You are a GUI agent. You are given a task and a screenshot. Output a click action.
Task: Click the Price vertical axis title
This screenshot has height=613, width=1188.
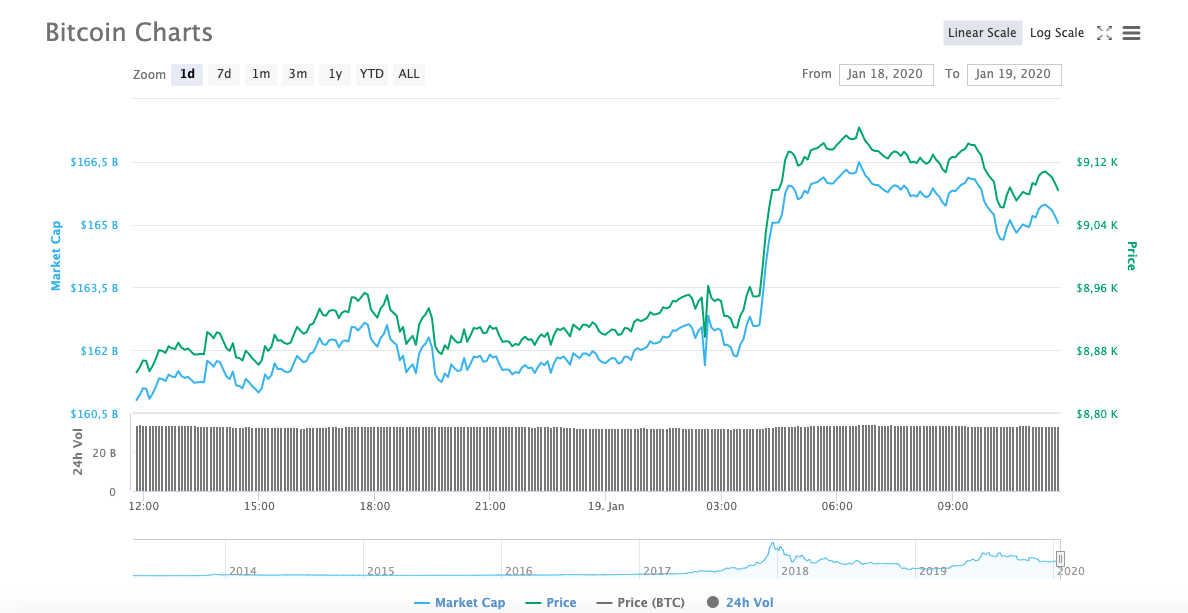click(x=1131, y=256)
